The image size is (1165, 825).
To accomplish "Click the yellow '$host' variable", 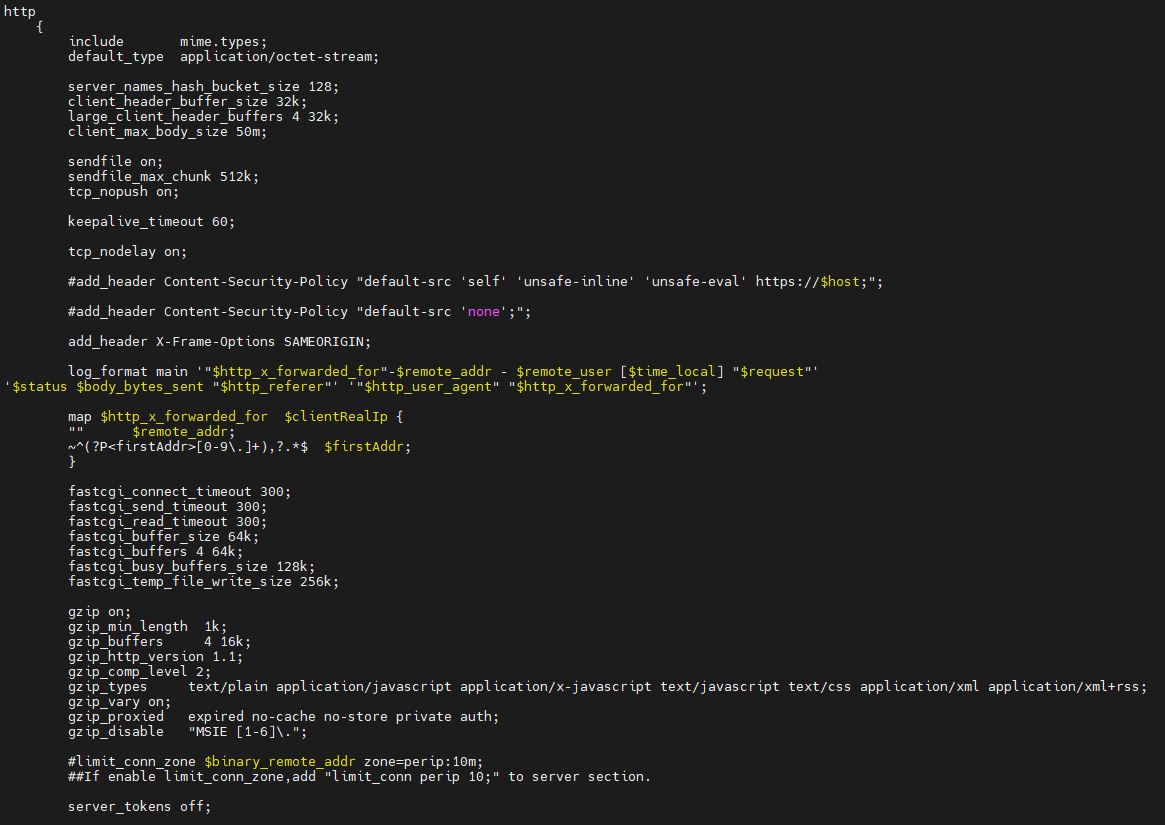I will [840, 282].
